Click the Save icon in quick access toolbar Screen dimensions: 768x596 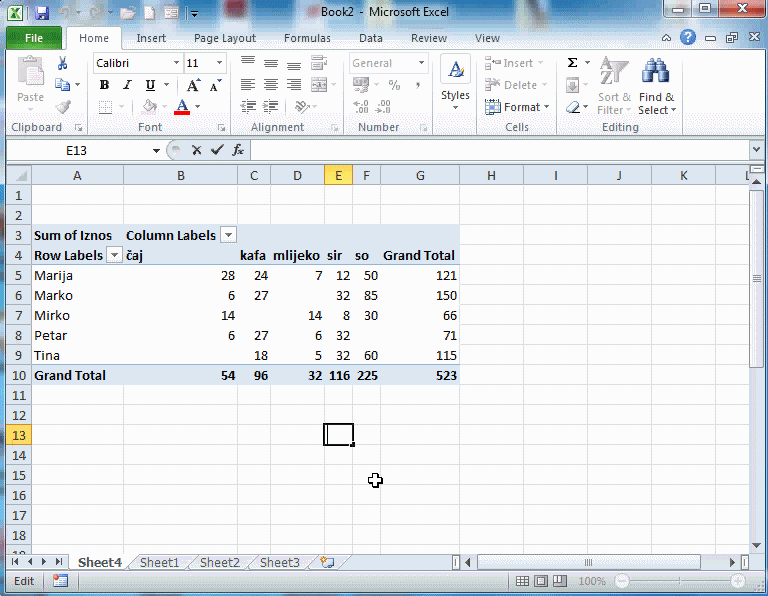click(41, 13)
